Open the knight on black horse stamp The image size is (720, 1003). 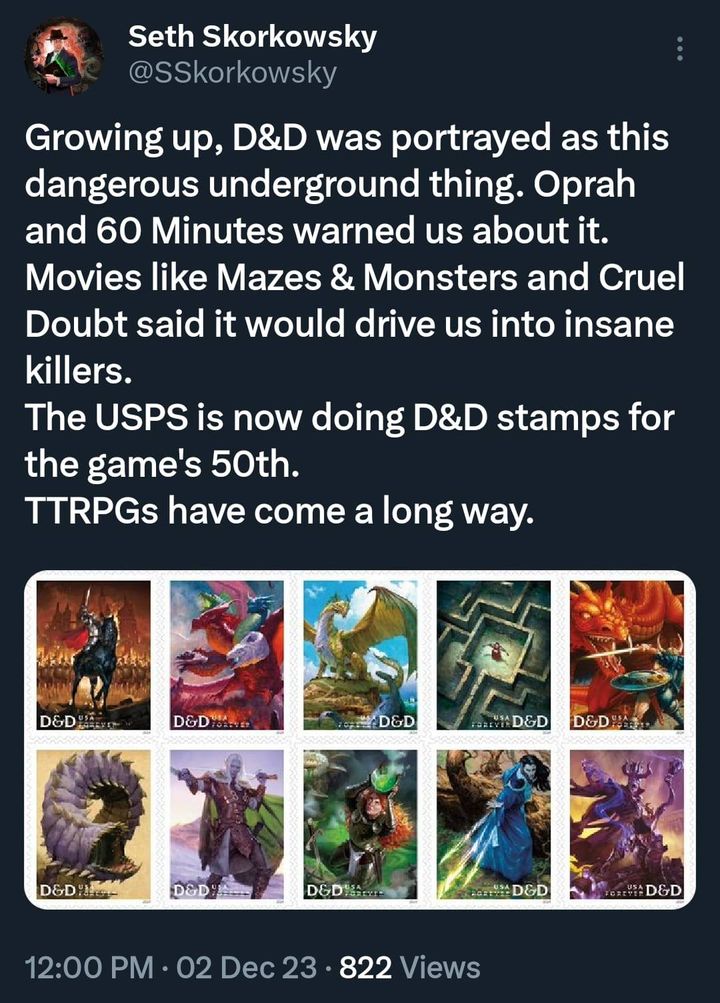(93, 655)
